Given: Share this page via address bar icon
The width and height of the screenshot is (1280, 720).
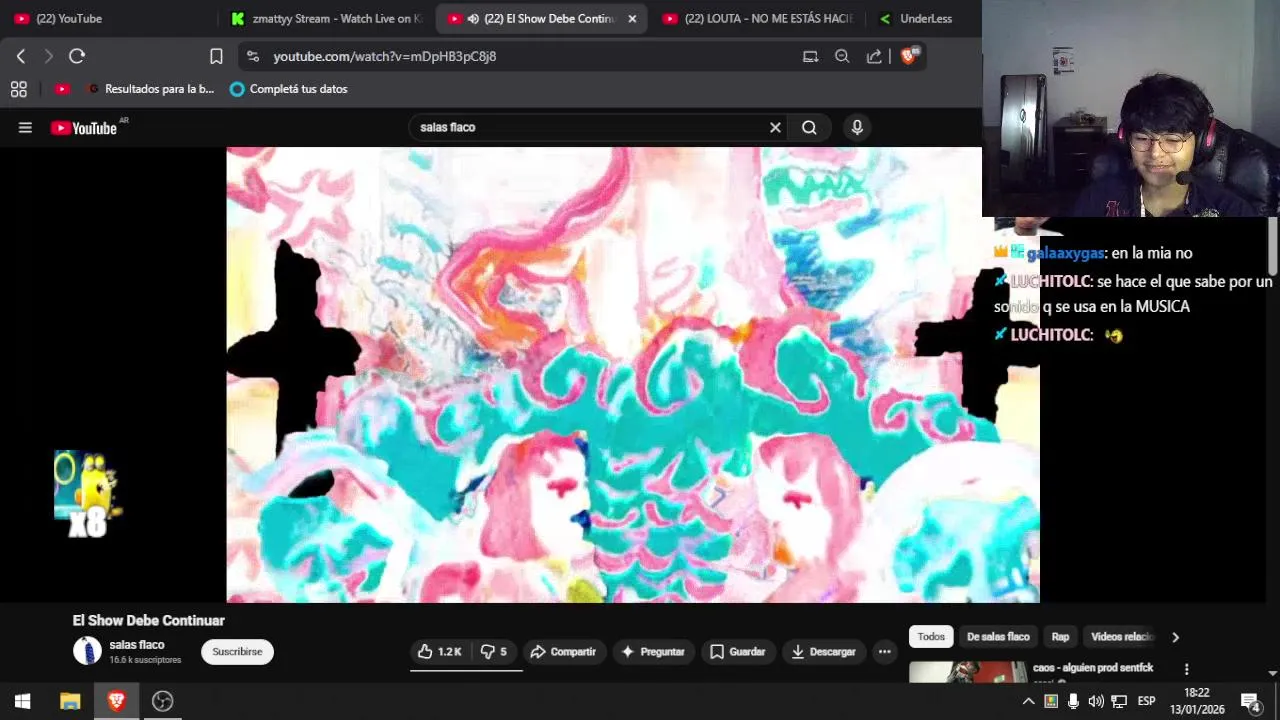Looking at the screenshot, I should pyautogui.click(x=874, y=56).
